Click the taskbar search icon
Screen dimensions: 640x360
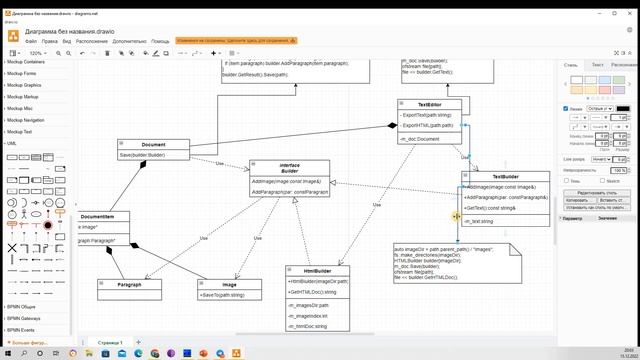click(x=24, y=353)
